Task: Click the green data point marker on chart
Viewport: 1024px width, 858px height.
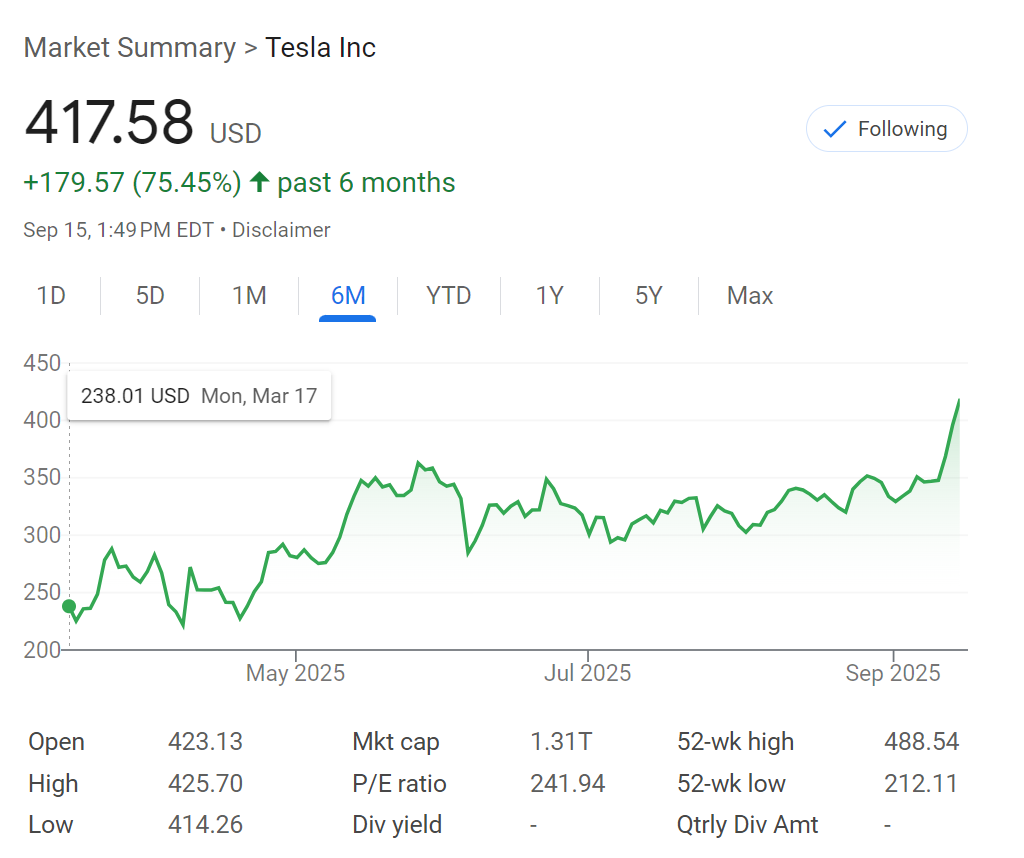Action: point(69,606)
